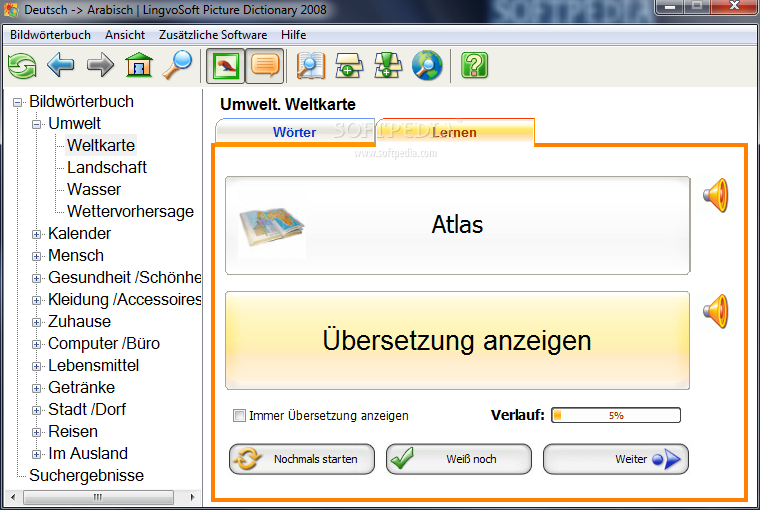Expand the Getränke category

(x=36, y=388)
